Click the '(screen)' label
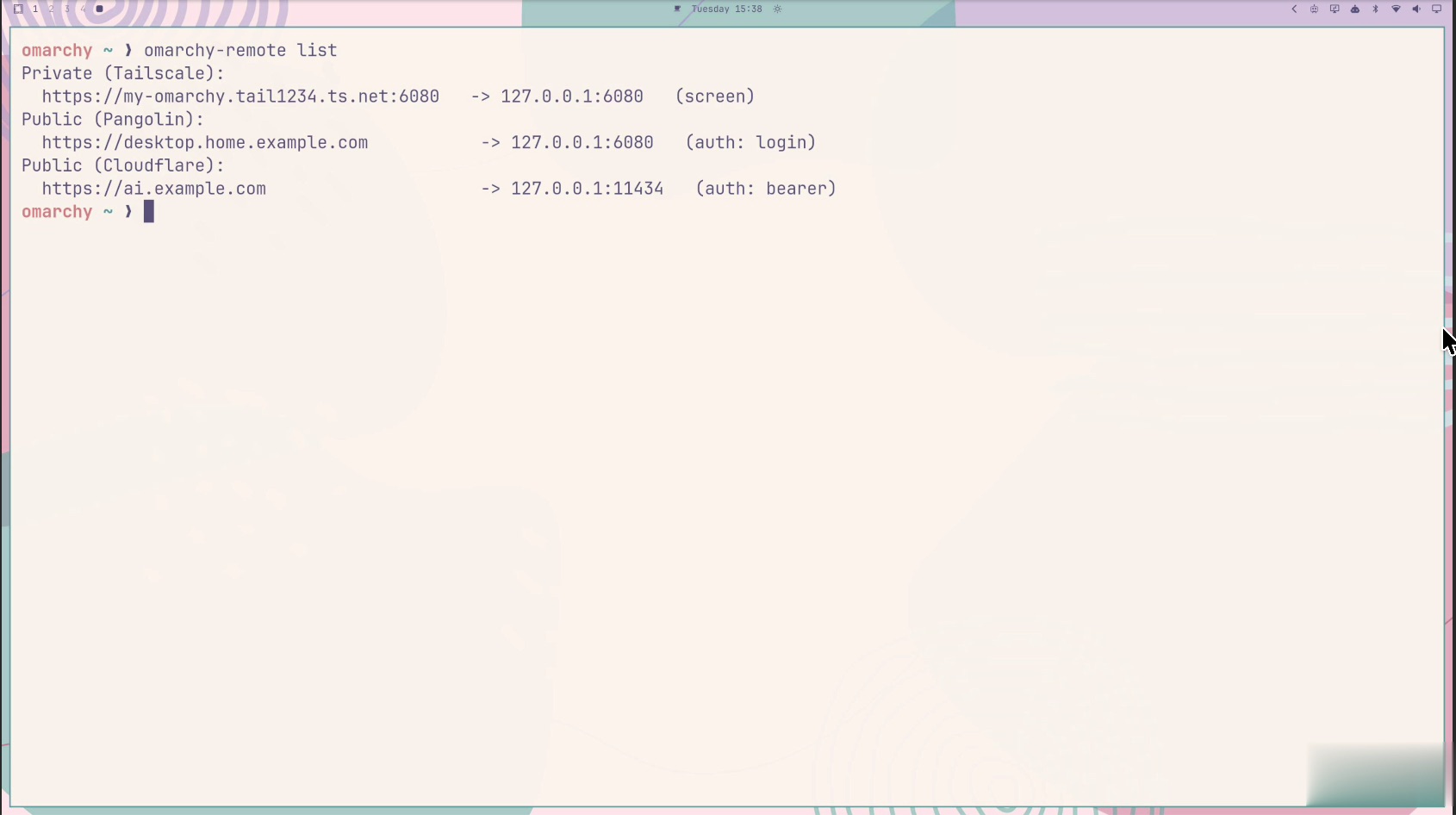The height and width of the screenshot is (815, 1456). click(715, 96)
